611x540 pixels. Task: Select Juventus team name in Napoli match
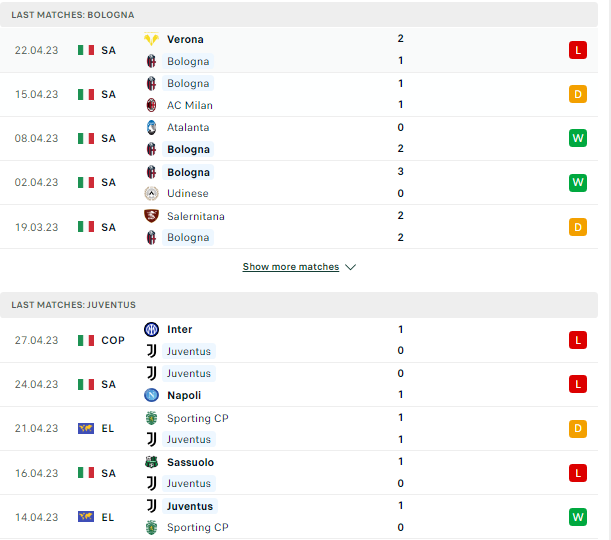point(189,373)
